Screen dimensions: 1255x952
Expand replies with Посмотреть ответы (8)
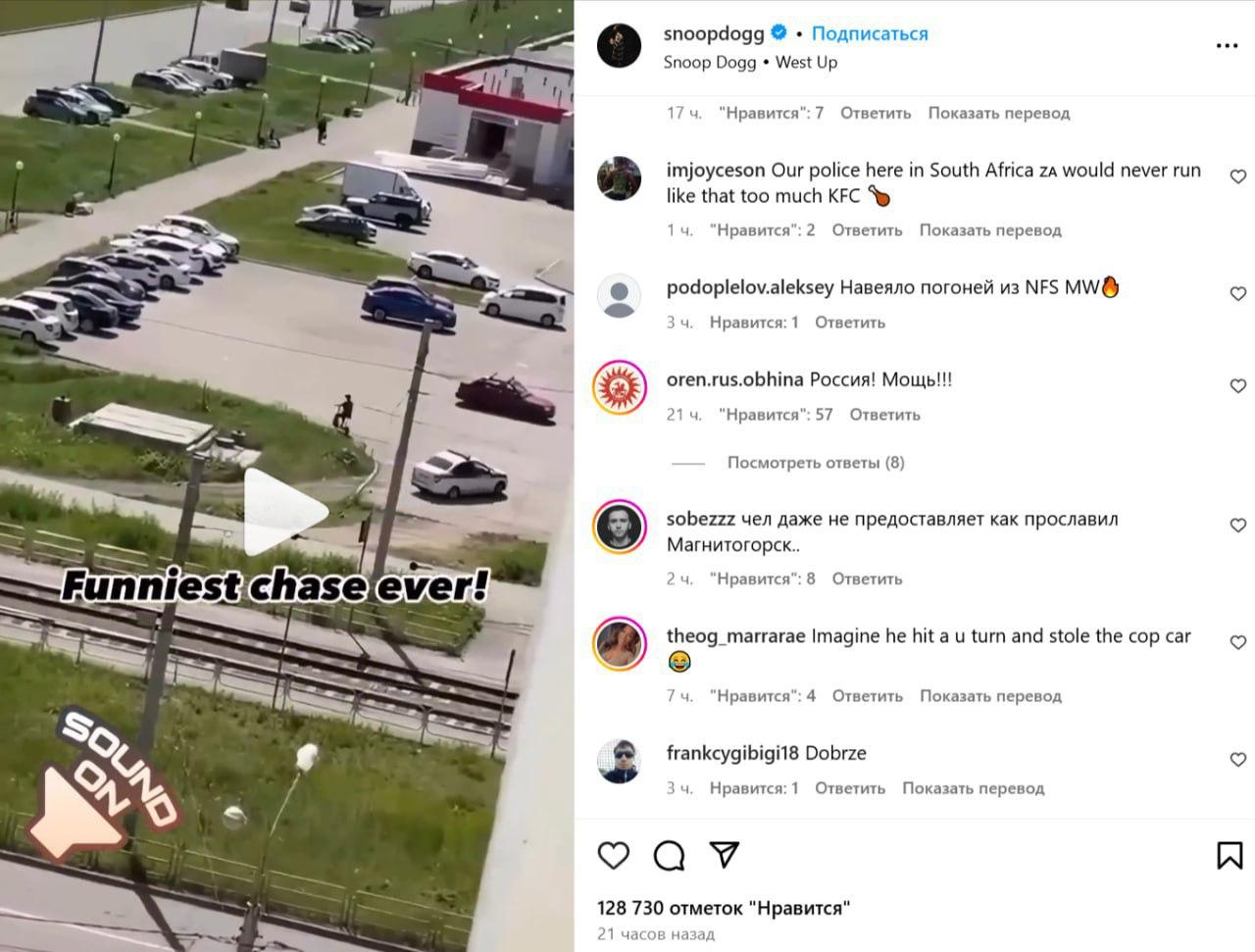(816, 463)
